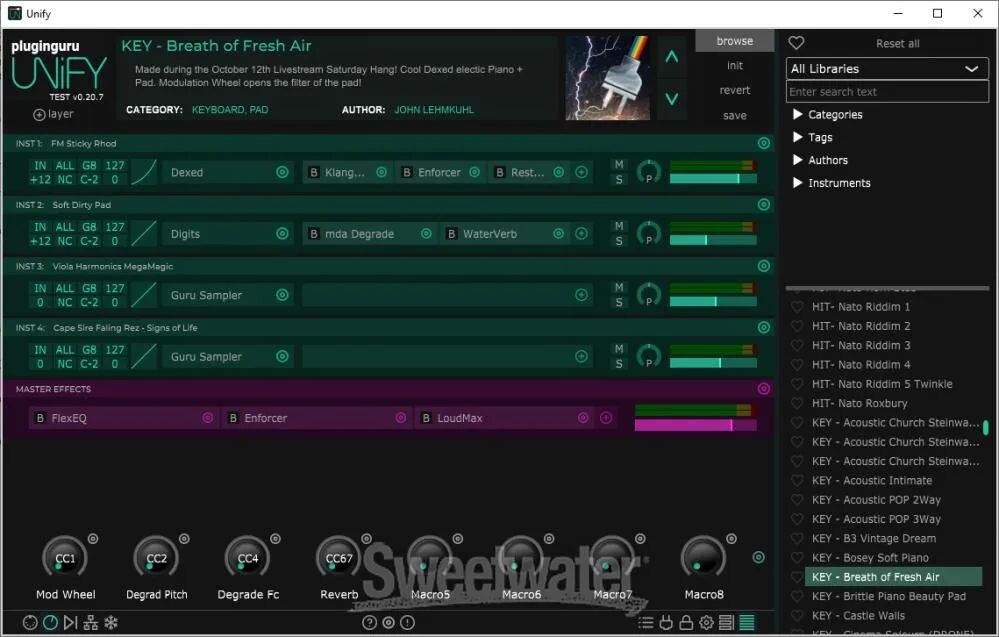Click the snowflake icon in bottom toolbar
The image size is (999, 637).
tap(111, 623)
